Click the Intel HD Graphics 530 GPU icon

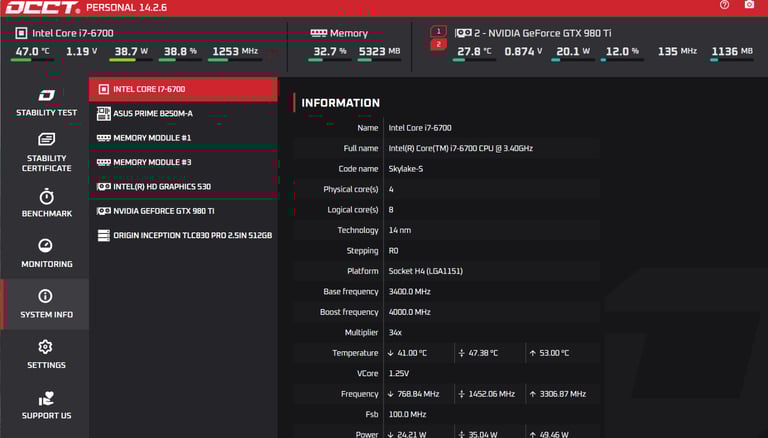[103, 187]
